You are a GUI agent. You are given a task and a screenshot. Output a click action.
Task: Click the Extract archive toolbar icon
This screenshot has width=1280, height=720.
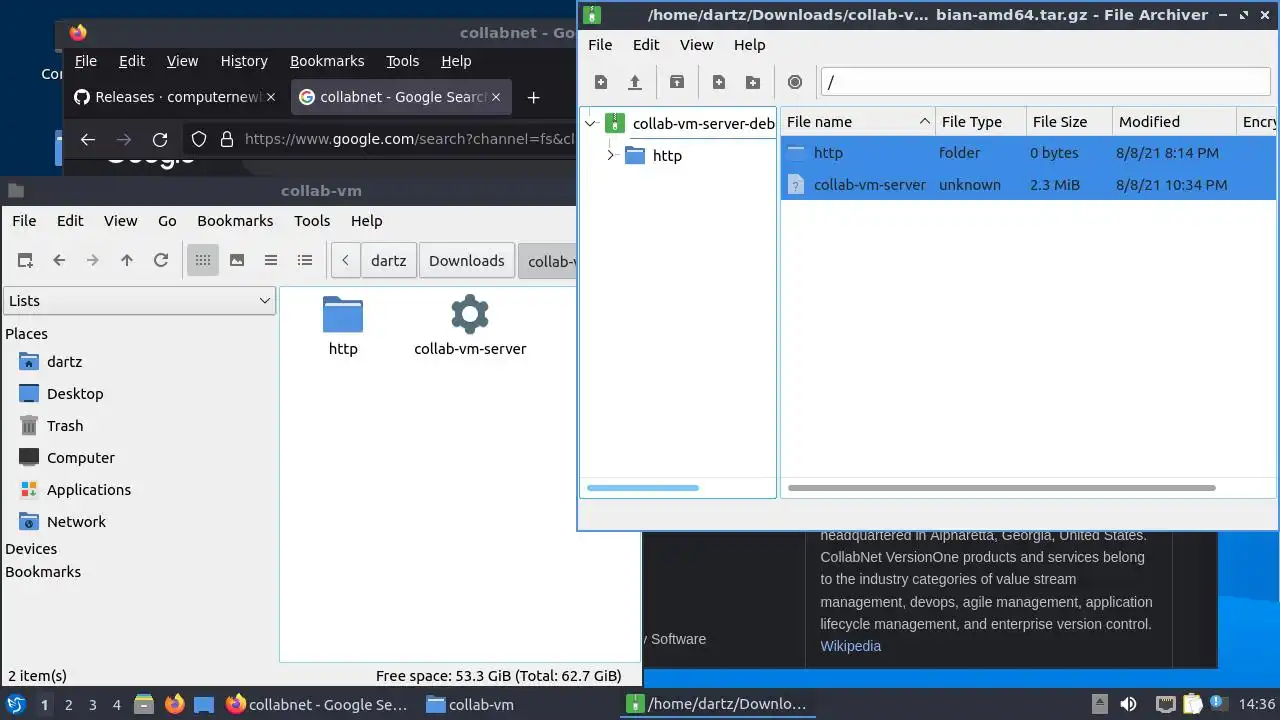[x=677, y=82]
